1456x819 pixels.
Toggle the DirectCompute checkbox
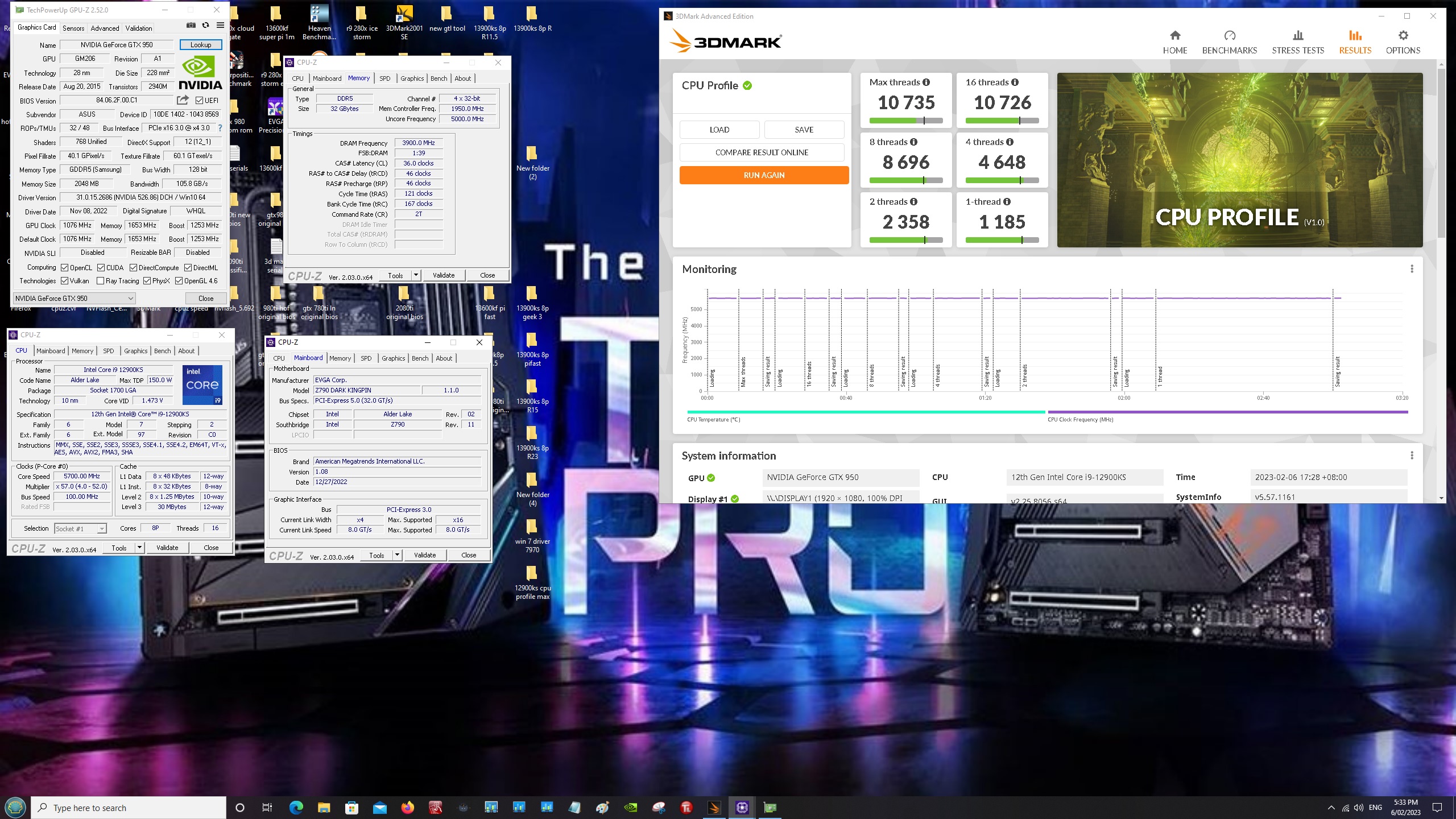[133, 268]
